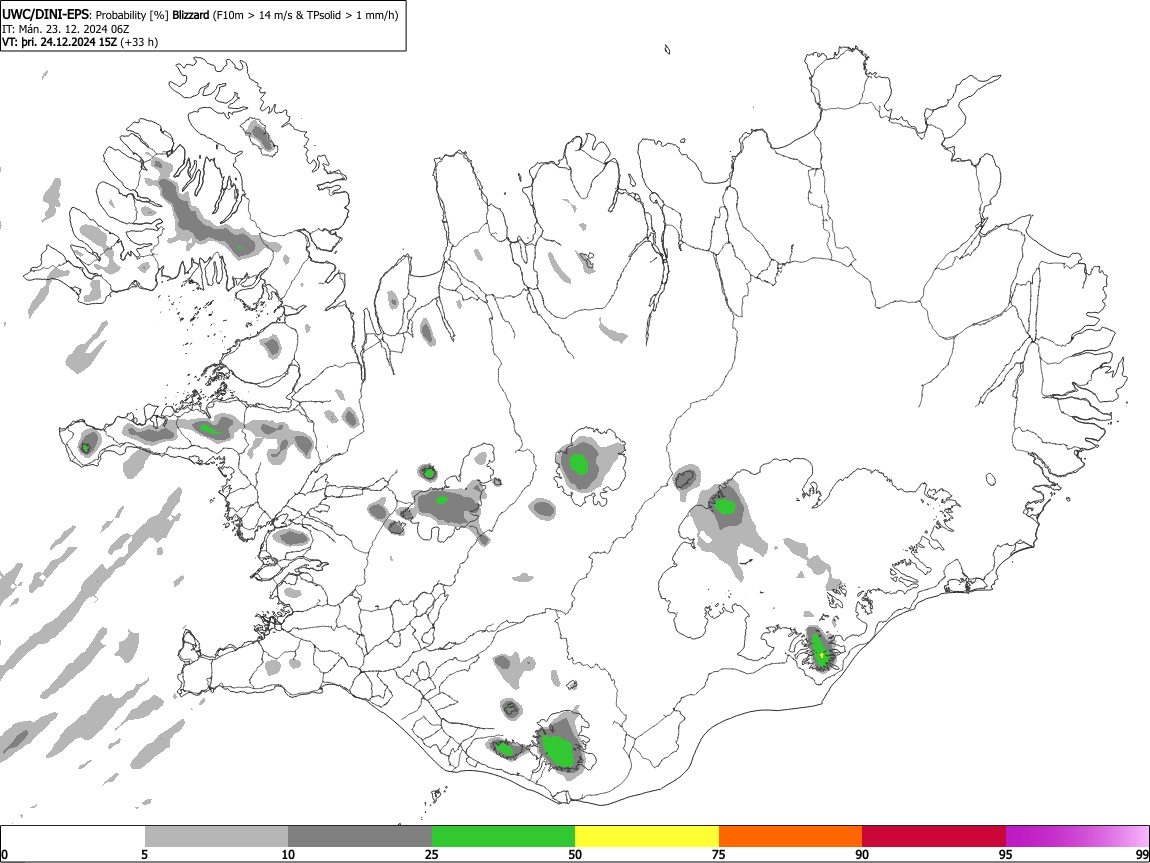Click the 'VT: þri. 24.12.2024 15Z (+33 h)' line

(79, 42)
